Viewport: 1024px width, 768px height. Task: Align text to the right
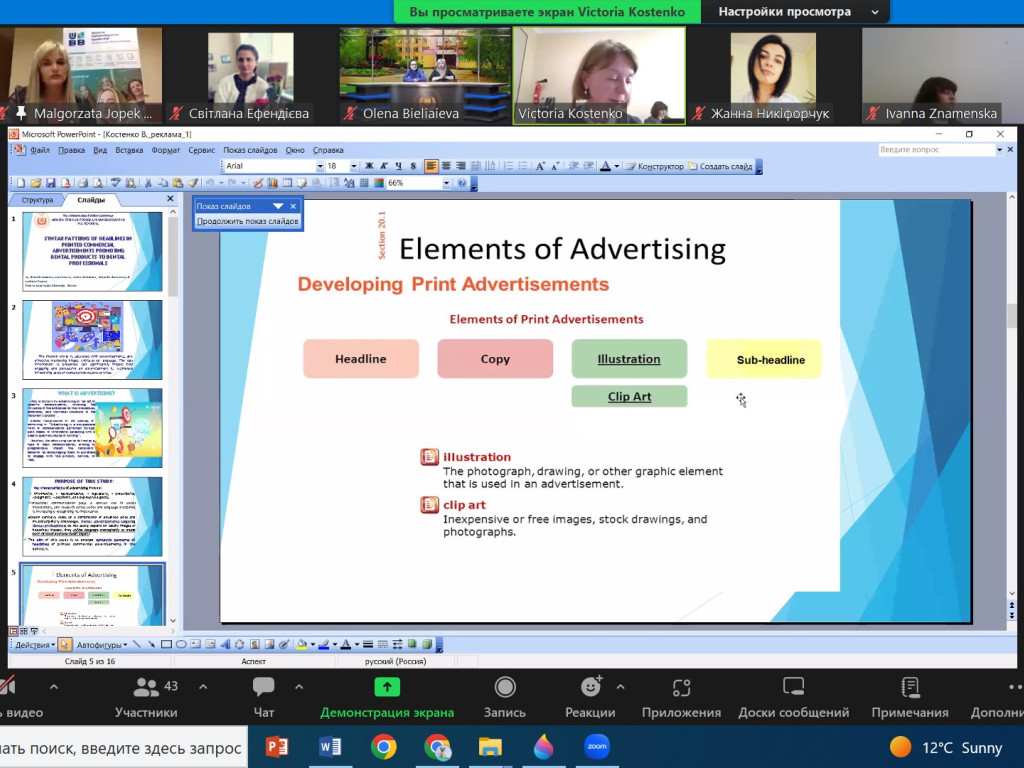[x=461, y=167]
